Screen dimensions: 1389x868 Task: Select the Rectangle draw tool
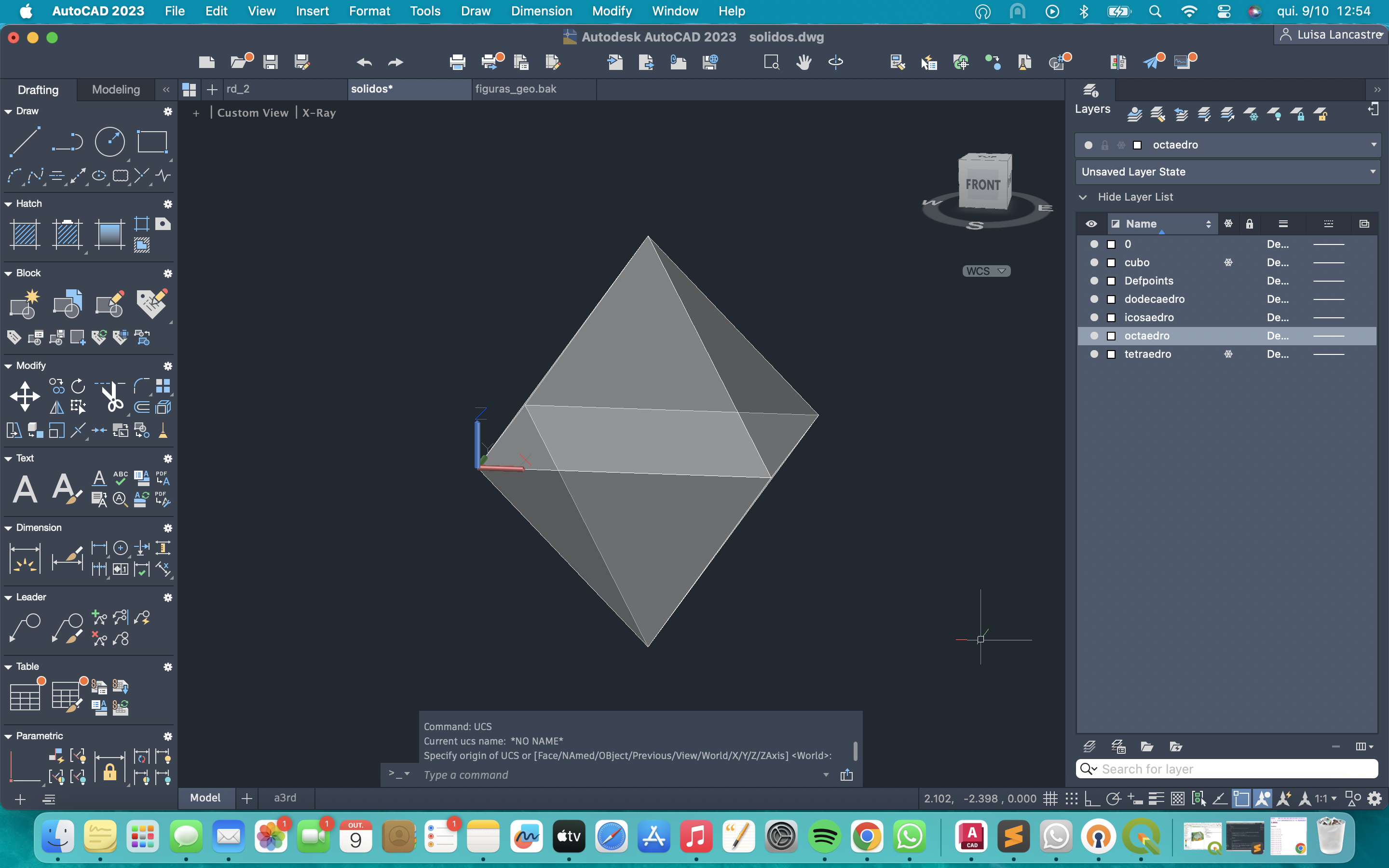click(151, 142)
